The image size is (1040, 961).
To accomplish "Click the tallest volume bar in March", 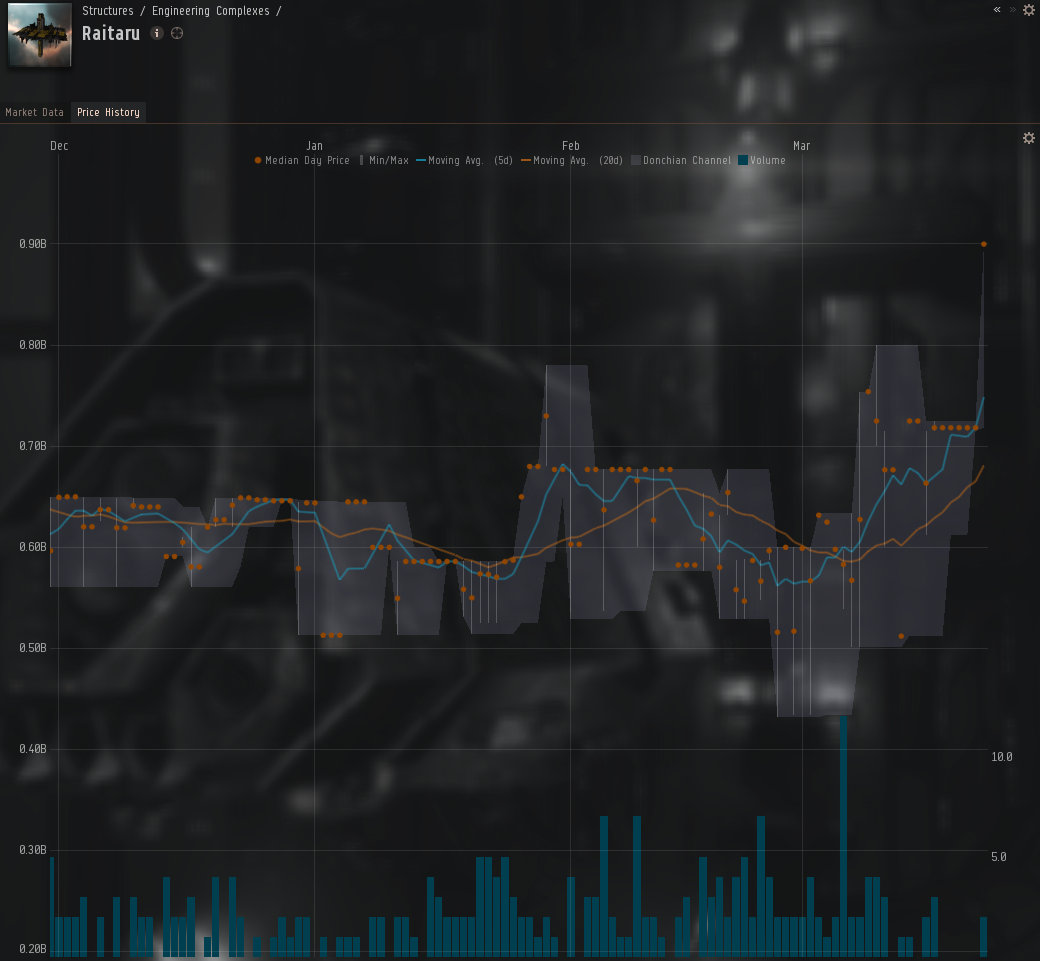I will coord(843,836).
